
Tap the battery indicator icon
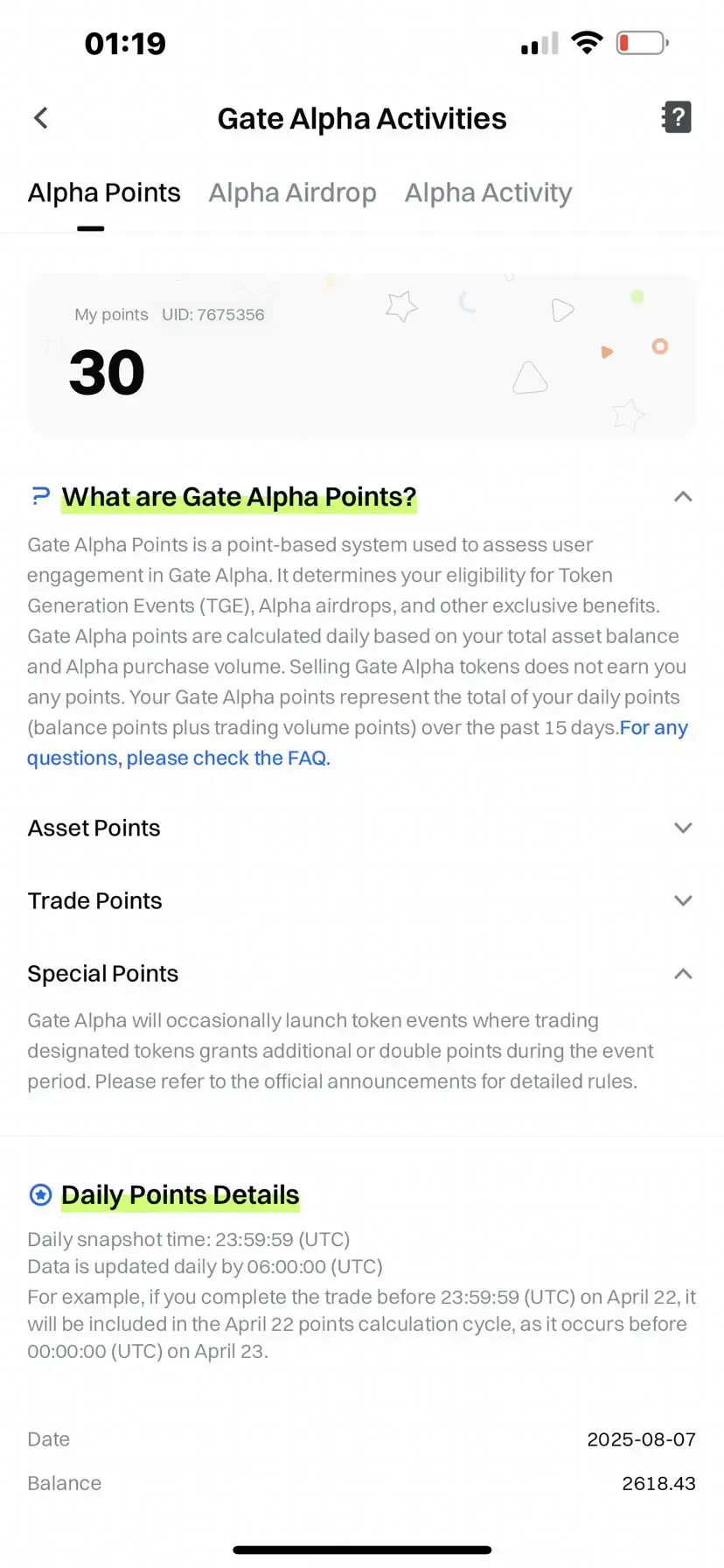coord(643,43)
